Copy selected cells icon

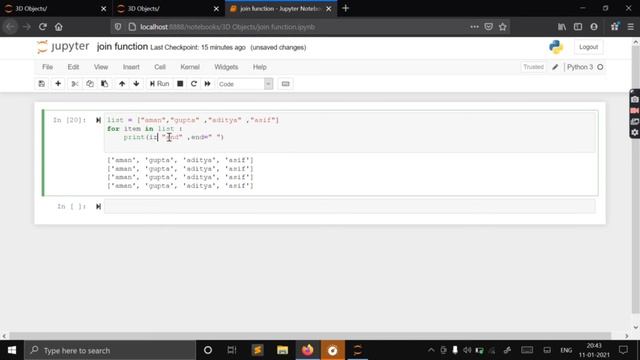click(x=90, y=84)
